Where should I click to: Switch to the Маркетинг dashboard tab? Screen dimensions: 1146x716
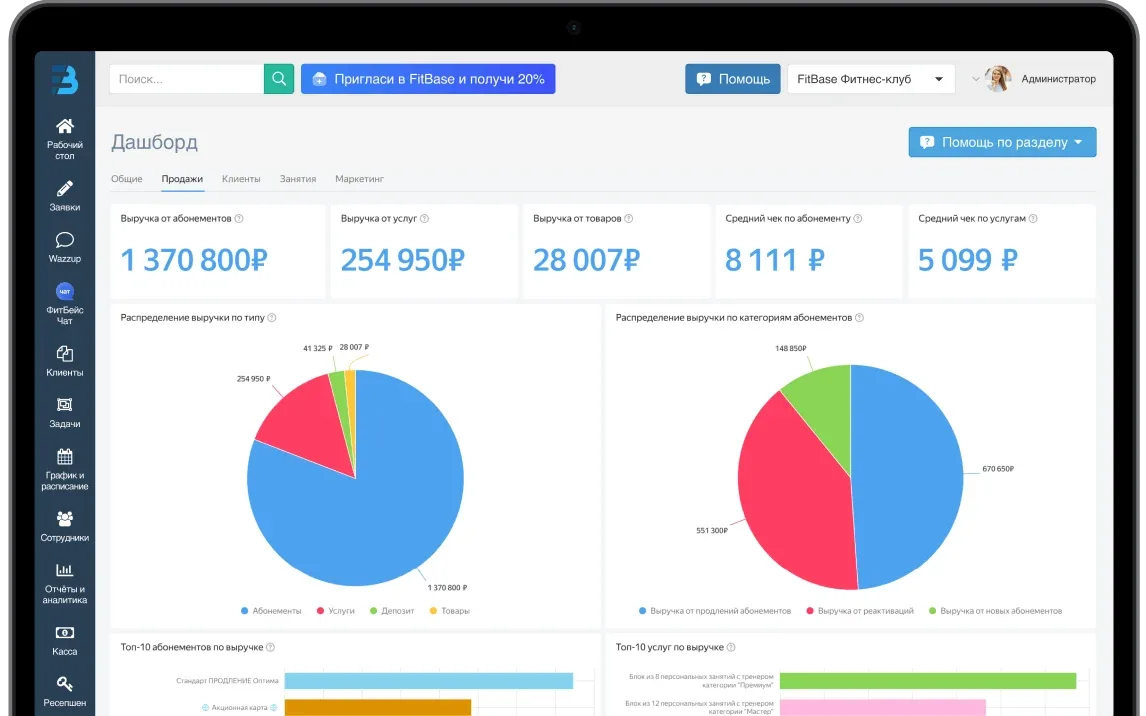[x=359, y=179]
